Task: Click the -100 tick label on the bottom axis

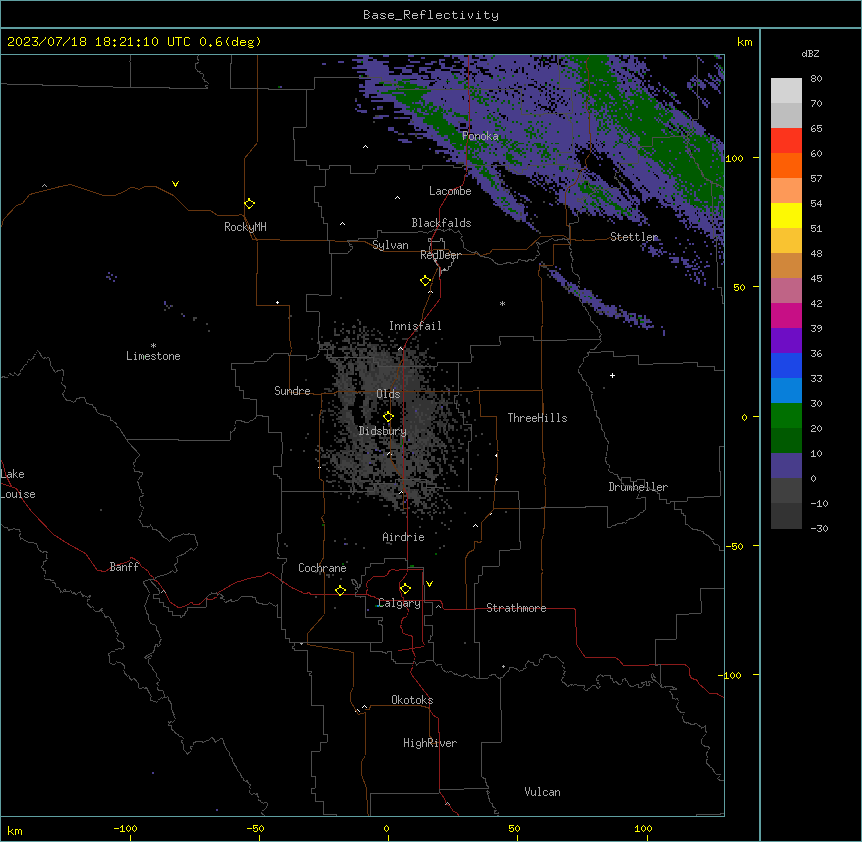Action: coord(125,828)
